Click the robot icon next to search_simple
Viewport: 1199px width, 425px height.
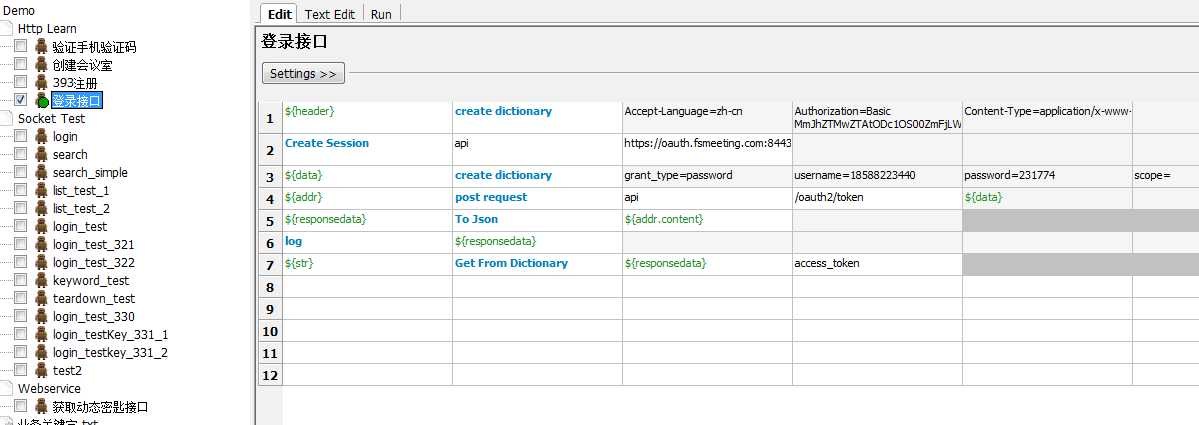(x=41, y=172)
